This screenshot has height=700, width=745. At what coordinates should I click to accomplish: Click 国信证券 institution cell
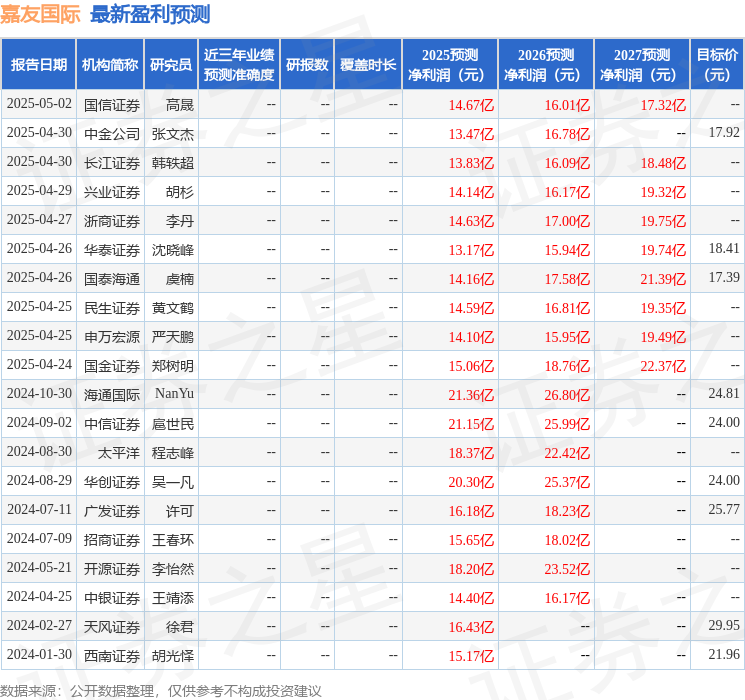point(112,105)
